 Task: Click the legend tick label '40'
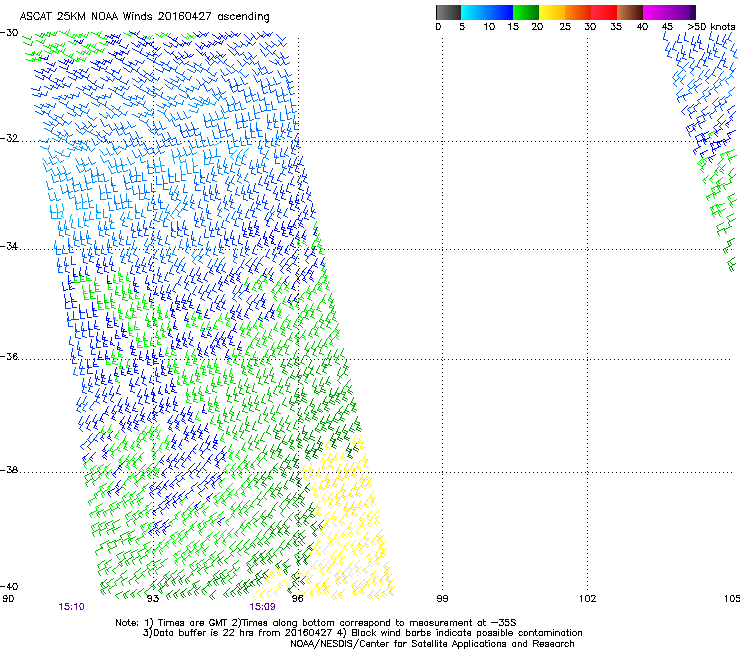[642, 27]
